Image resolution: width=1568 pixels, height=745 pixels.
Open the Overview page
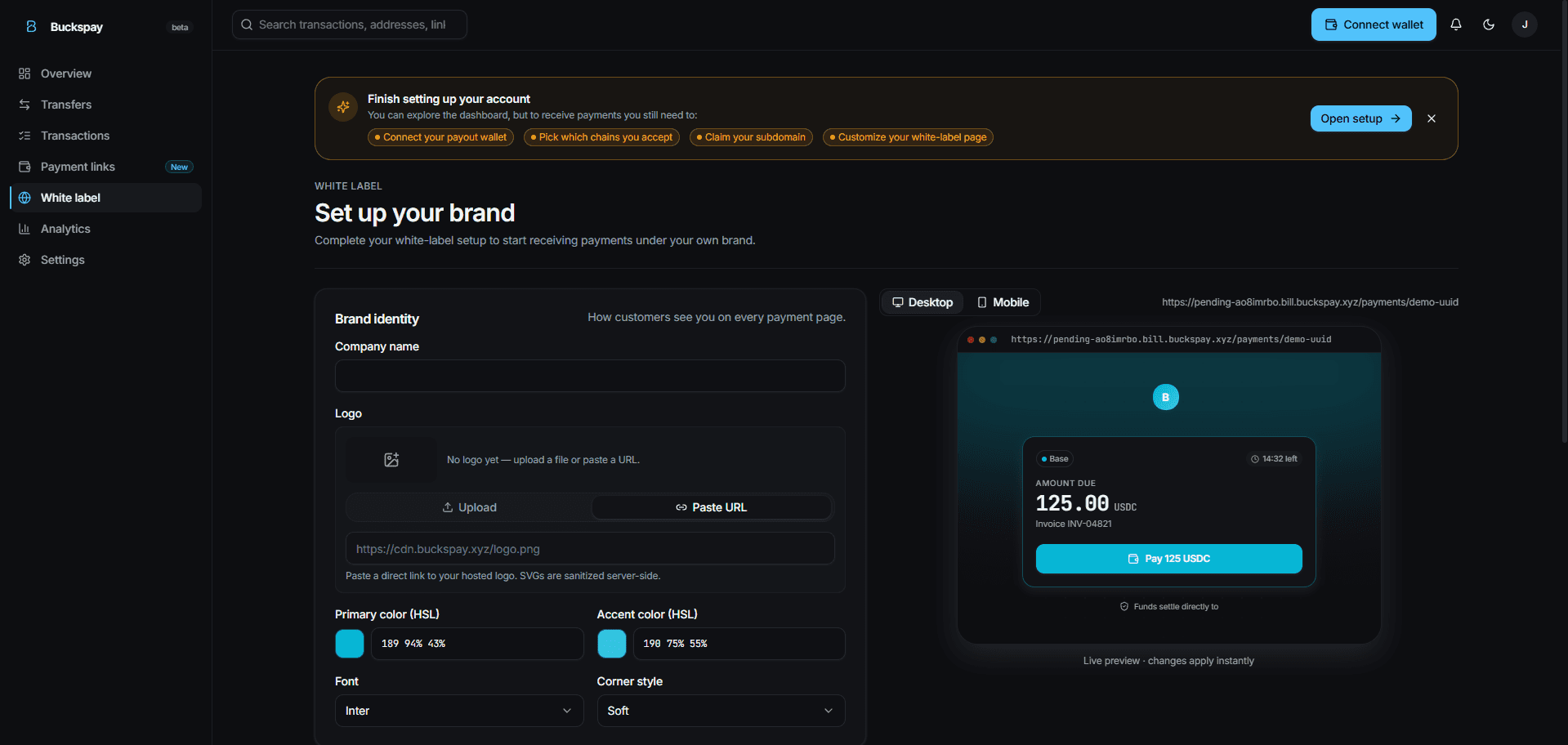tap(105, 74)
